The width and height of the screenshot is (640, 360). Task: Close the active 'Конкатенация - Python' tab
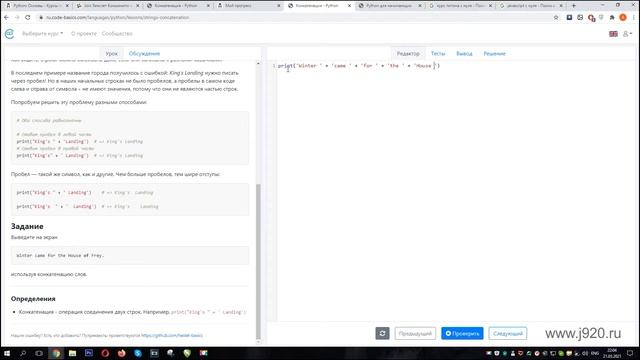coord(349,6)
